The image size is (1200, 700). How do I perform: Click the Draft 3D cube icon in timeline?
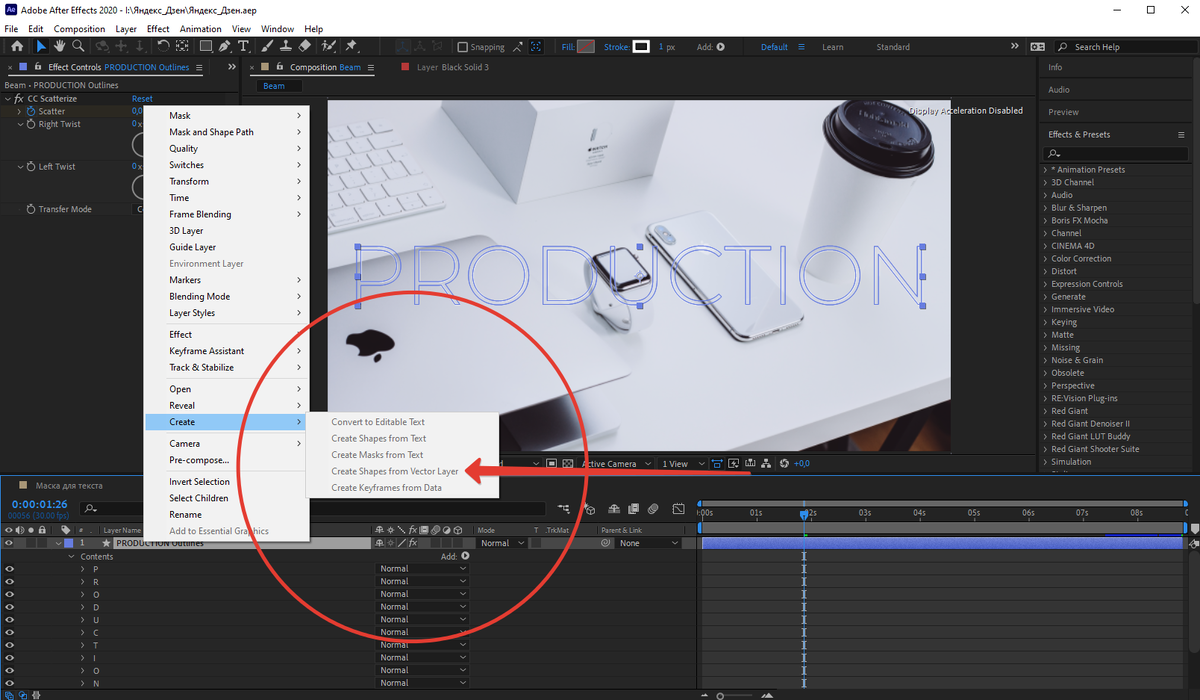[589, 509]
